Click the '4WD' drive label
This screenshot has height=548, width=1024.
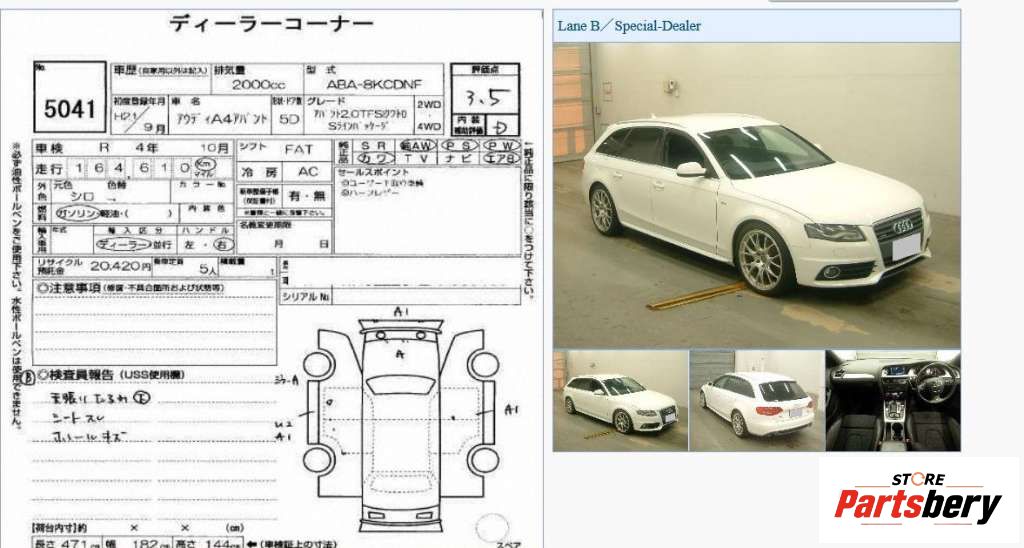point(428,126)
